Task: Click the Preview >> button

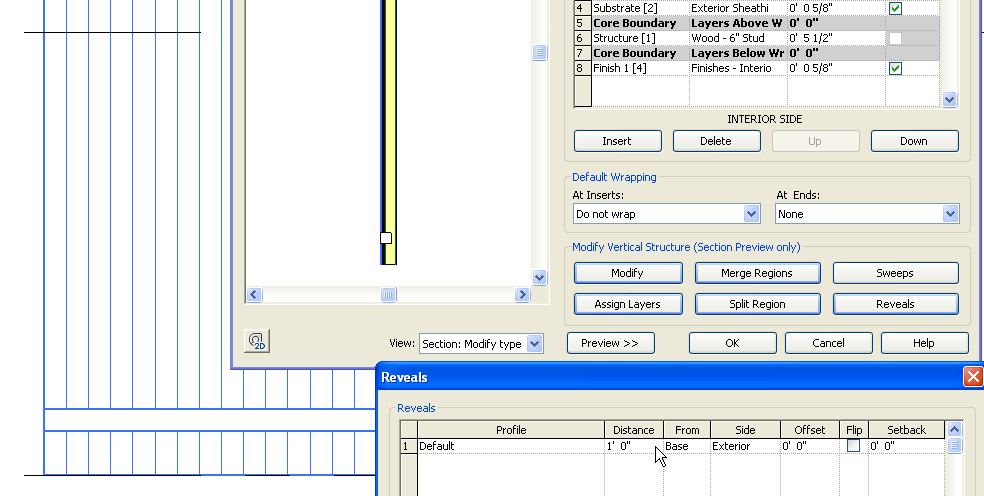Action: tap(611, 343)
